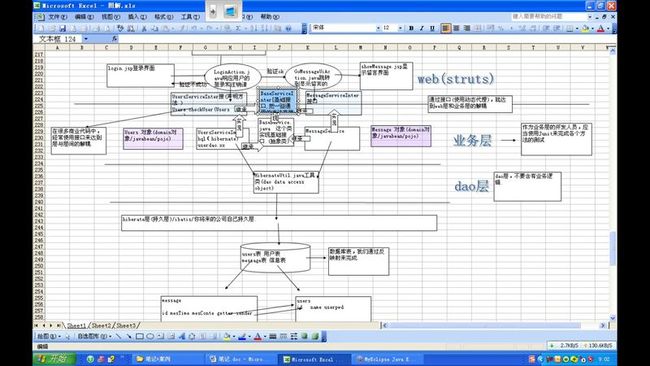The width and height of the screenshot is (650, 366).
Task: Click the Fill Color bucket in formatting toolbar
Action: [586, 28]
